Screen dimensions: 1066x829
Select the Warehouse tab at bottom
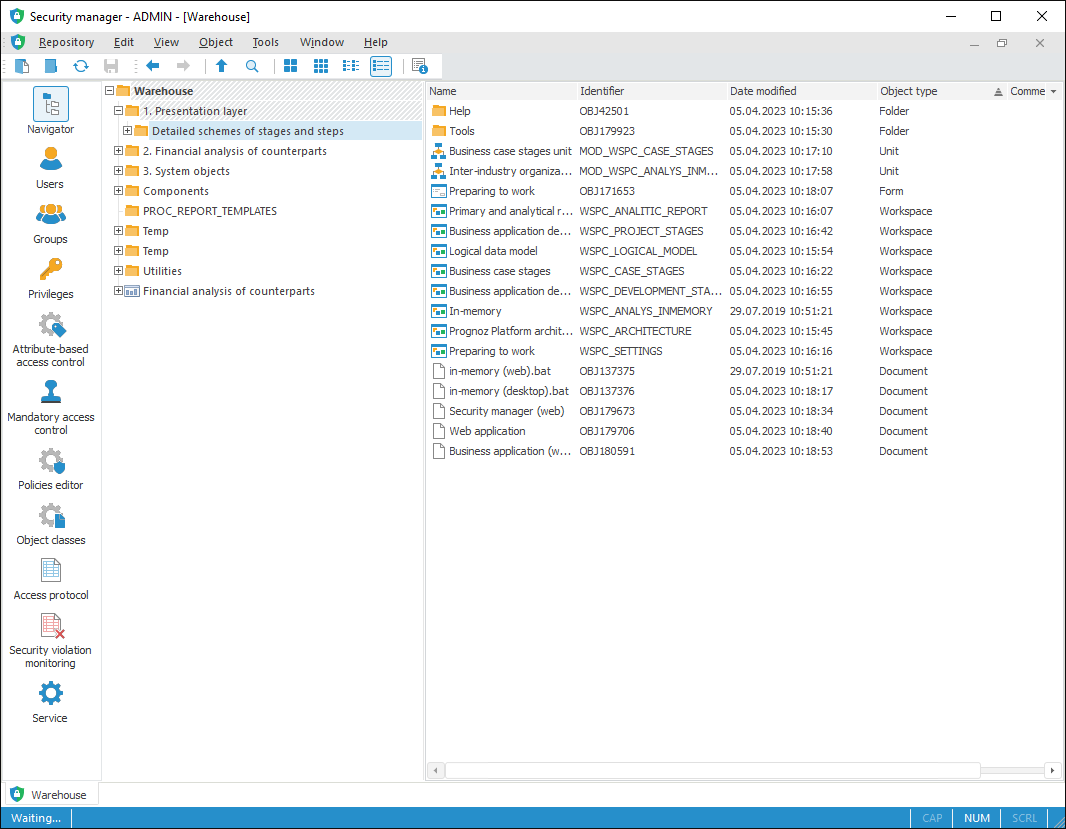tap(50, 794)
